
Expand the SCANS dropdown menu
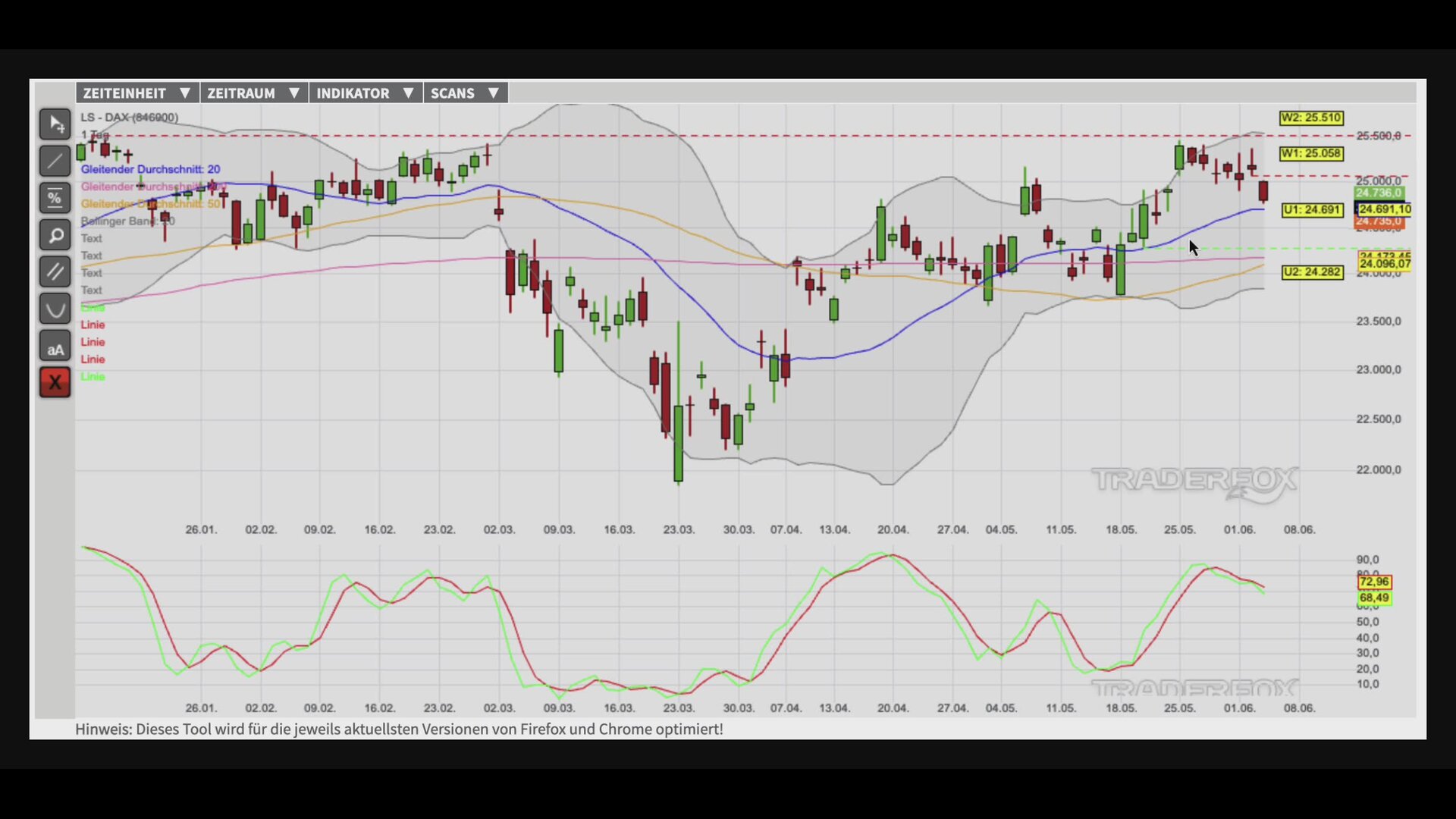(x=466, y=93)
